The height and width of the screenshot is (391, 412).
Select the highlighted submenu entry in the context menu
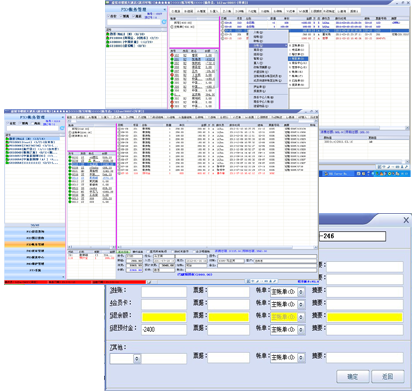298,59
